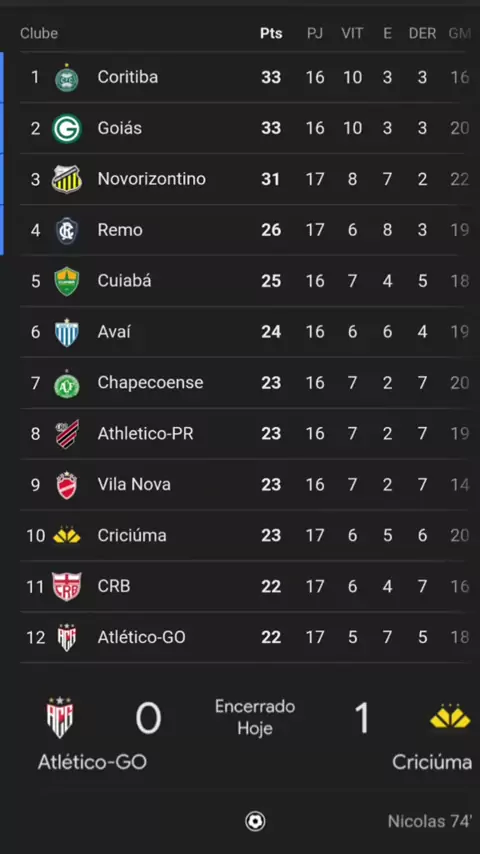
Task: Click the Athletico-PR crest
Action: 66,434
